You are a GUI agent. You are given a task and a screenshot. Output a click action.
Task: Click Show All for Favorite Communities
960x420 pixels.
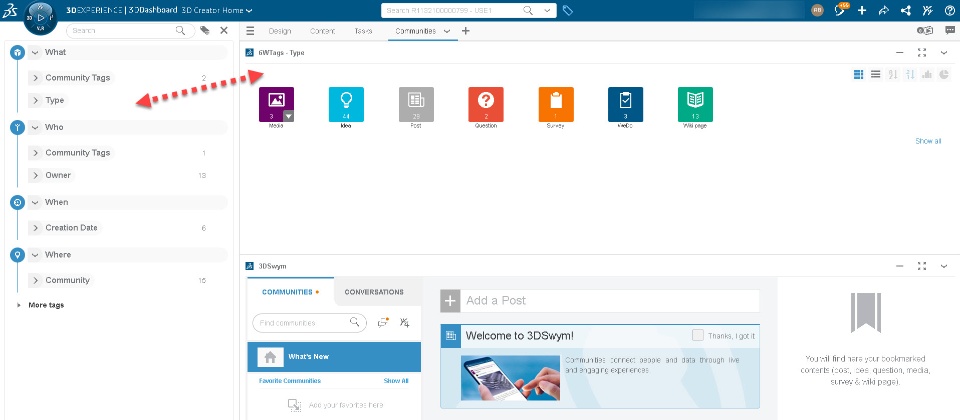tap(396, 381)
